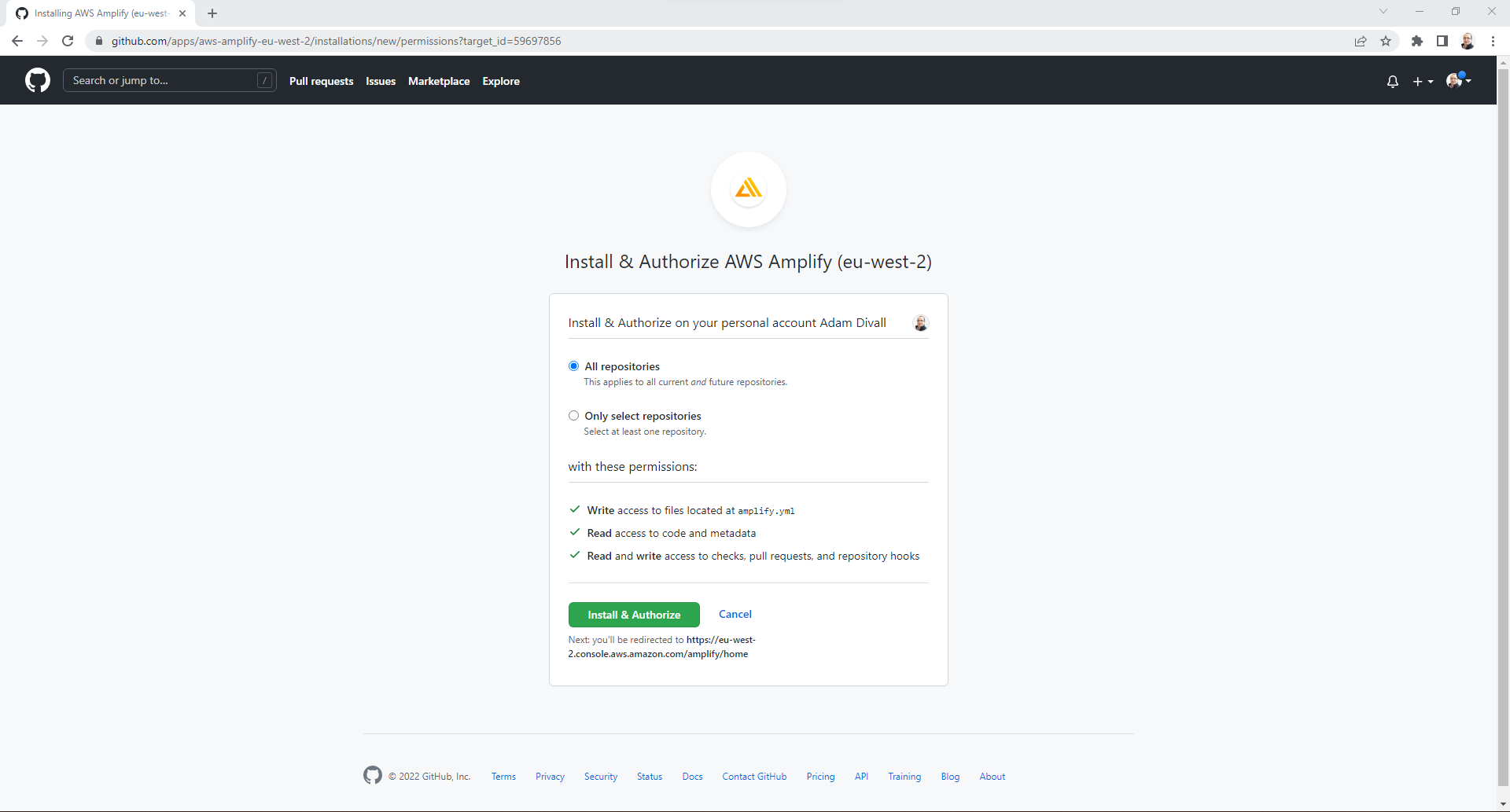The image size is (1510, 812).
Task: Click the AWS Amplify app logo
Action: coord(748,189)
